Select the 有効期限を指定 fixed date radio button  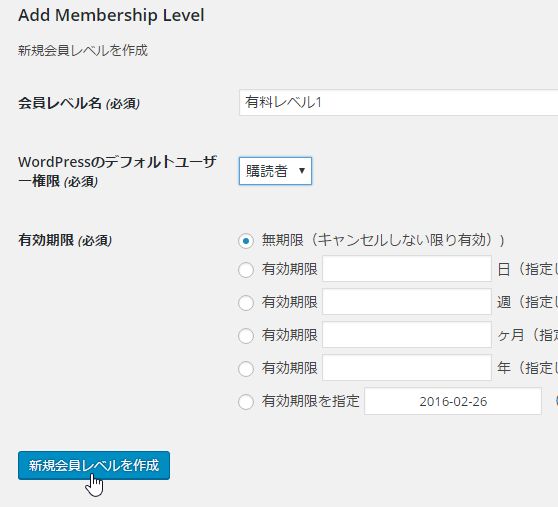click(x=246, y=402)
